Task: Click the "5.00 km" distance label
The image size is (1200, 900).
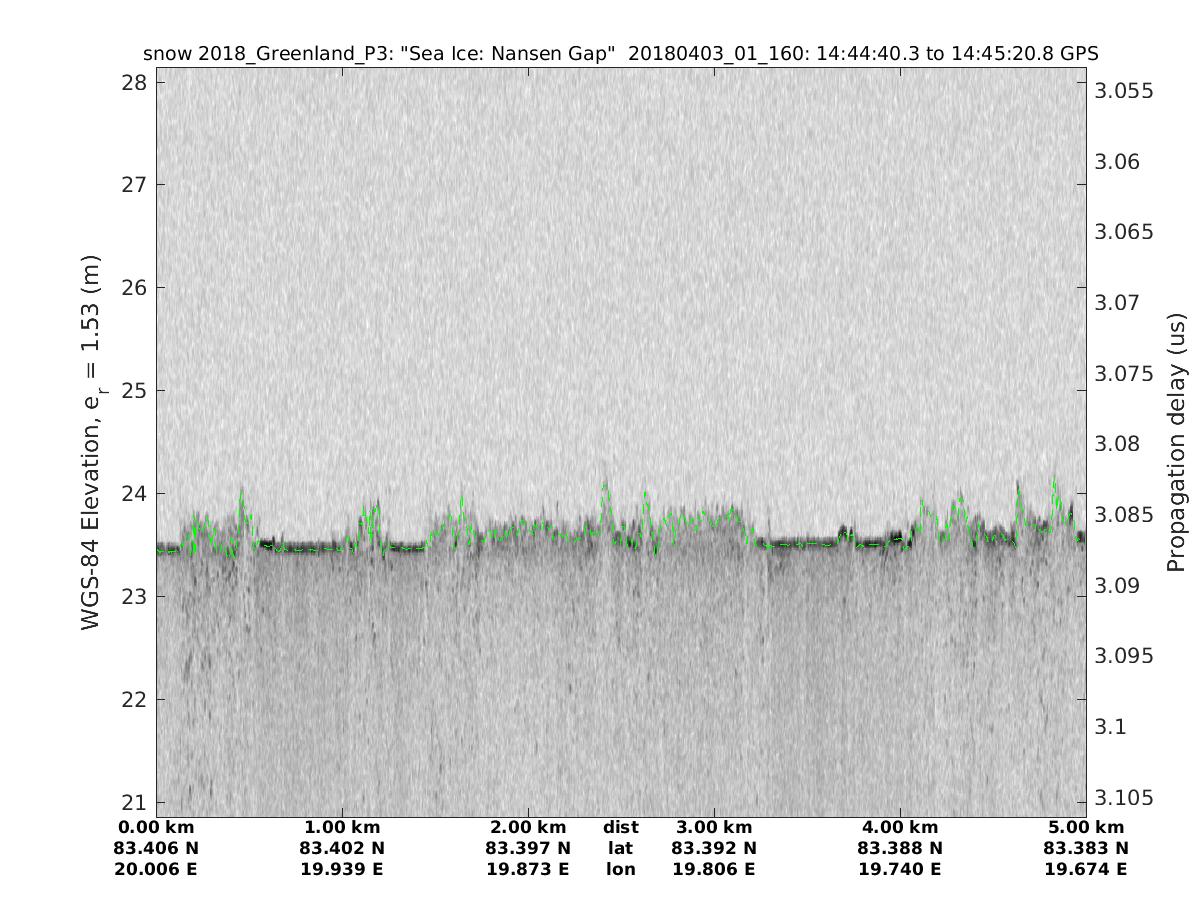Action: [1086, 827]
